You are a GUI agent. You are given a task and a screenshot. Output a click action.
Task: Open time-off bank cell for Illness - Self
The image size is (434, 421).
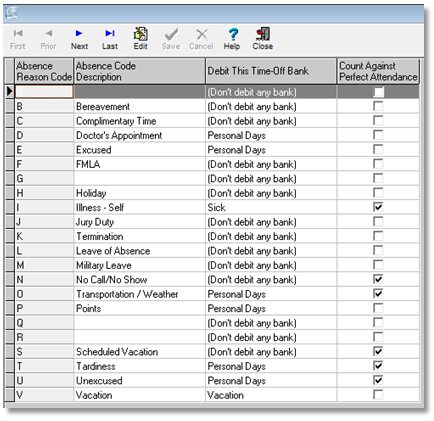tap(271, 207)
